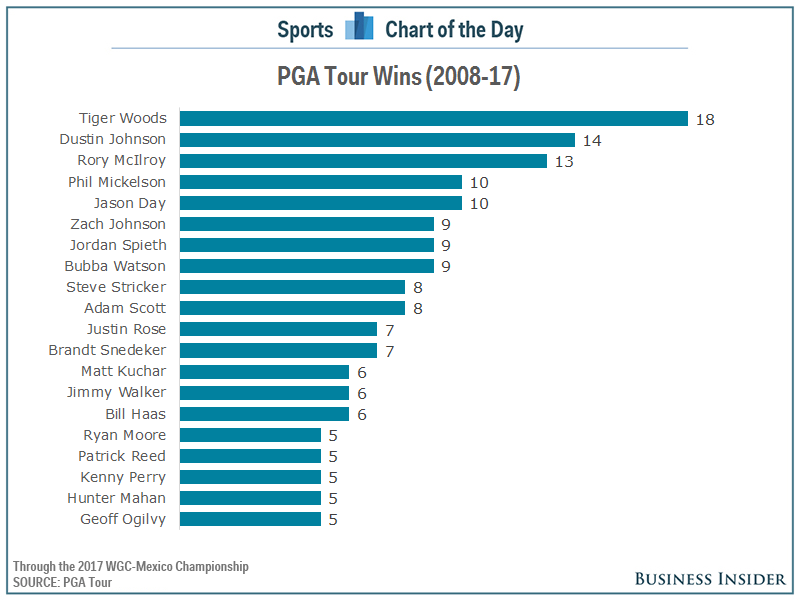Click Rory McIlroy's bar with 13 wins

pyautogui.click(x=363, y=161)
